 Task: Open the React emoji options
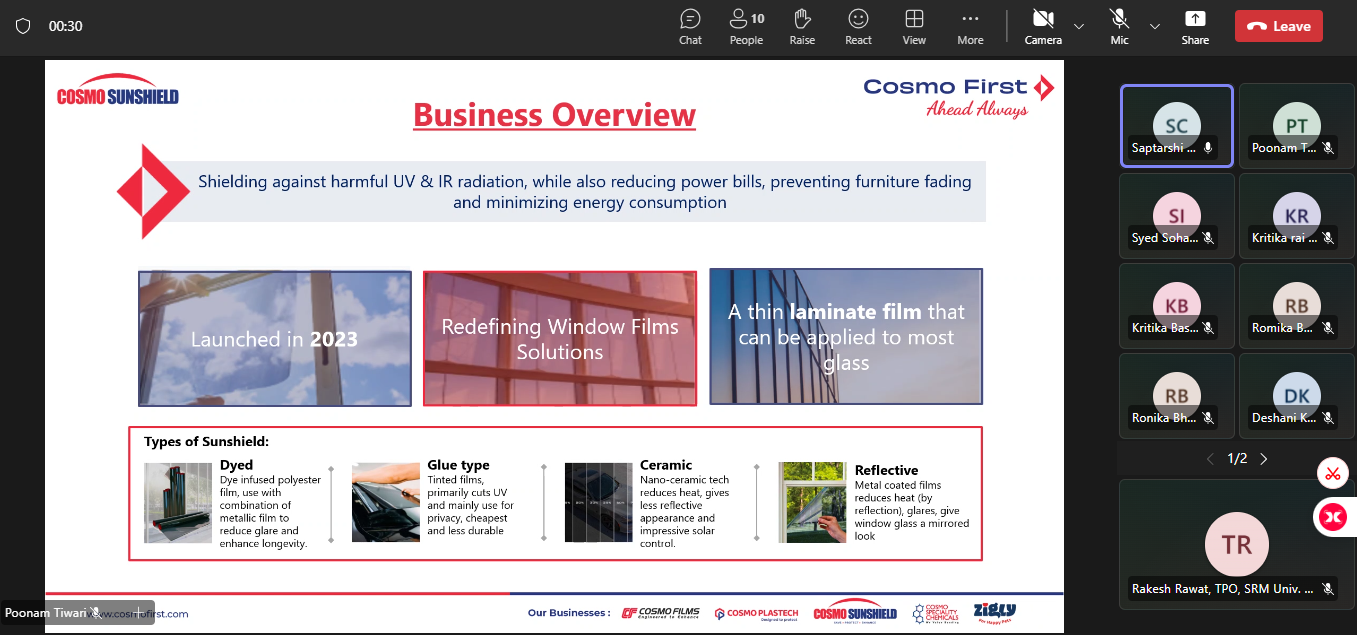858,27
